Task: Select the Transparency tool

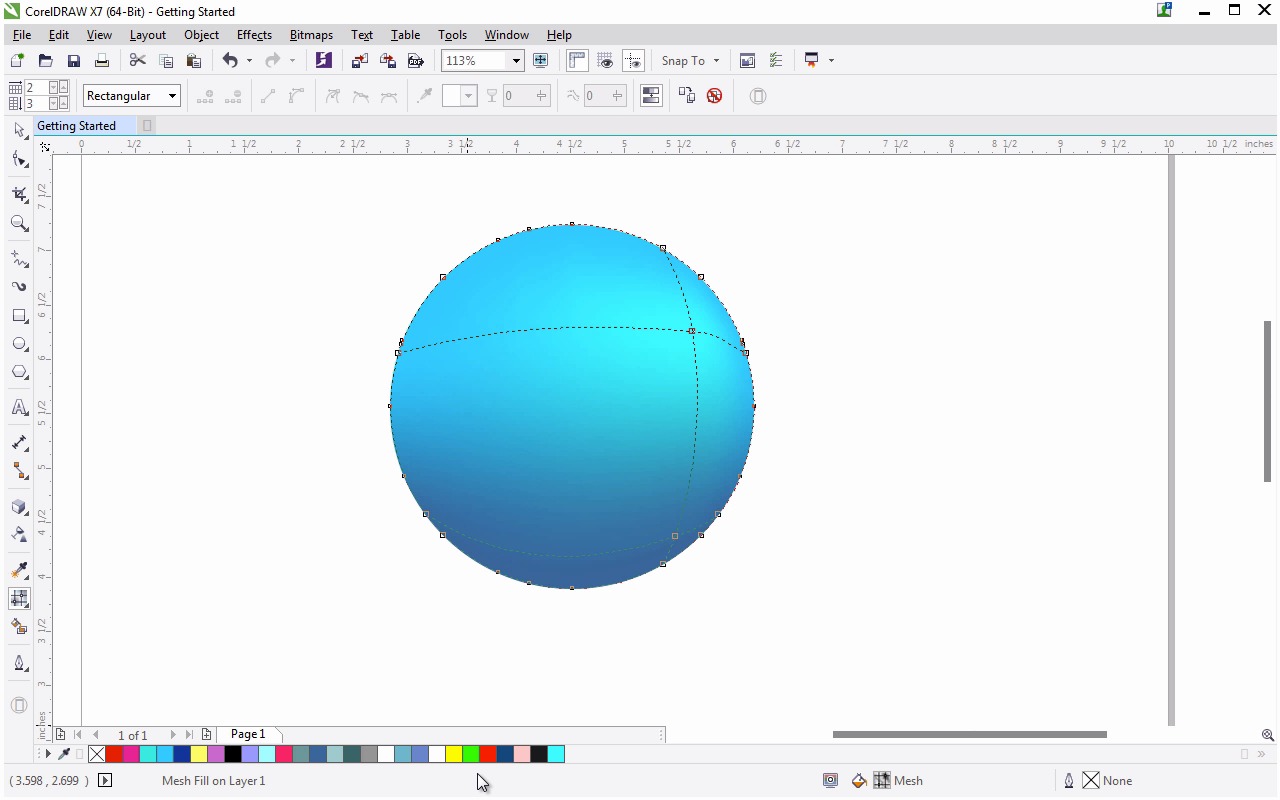Action: pyautogui.click(x=19, y=535)
